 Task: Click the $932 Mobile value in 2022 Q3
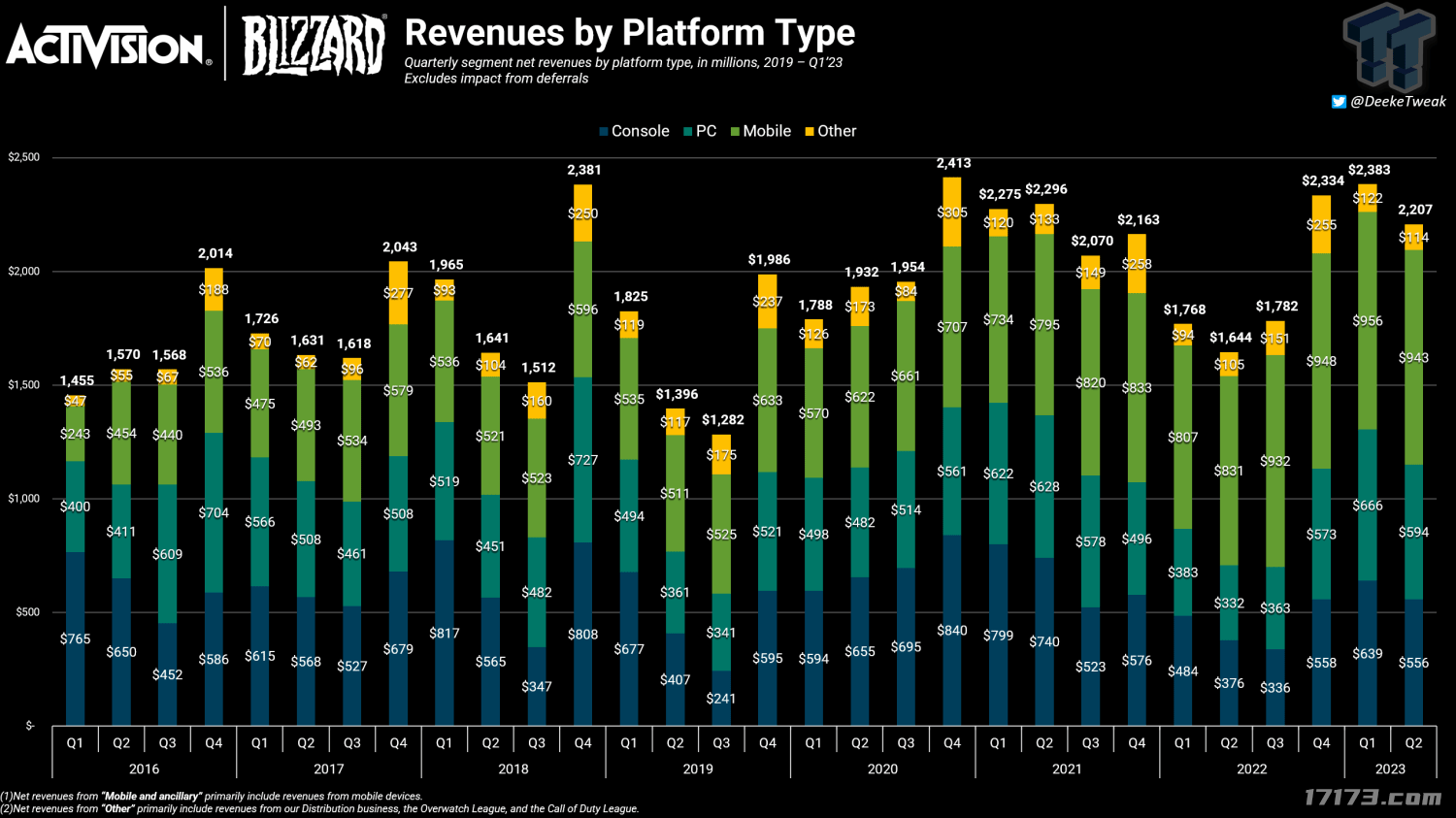point(1275,460)
